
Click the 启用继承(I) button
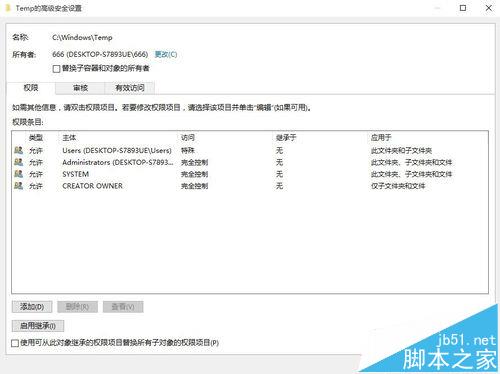(x=38, y=326)
